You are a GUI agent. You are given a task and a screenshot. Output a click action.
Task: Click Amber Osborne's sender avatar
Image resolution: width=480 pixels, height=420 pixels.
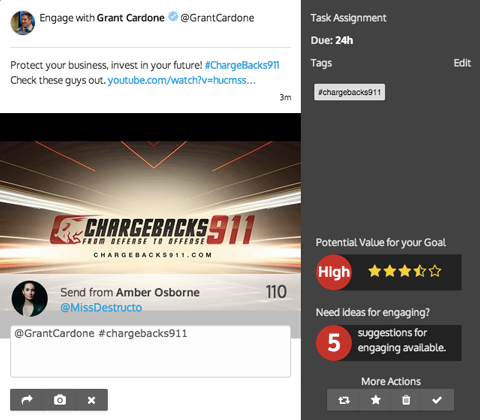click(x=29, y=299)
